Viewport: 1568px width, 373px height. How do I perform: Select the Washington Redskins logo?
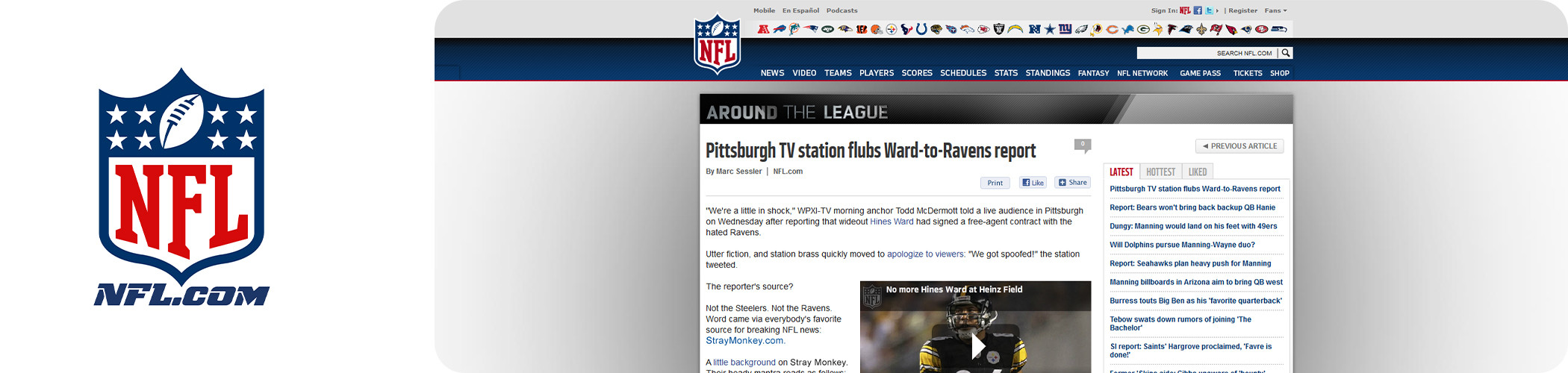[1097, 29]
